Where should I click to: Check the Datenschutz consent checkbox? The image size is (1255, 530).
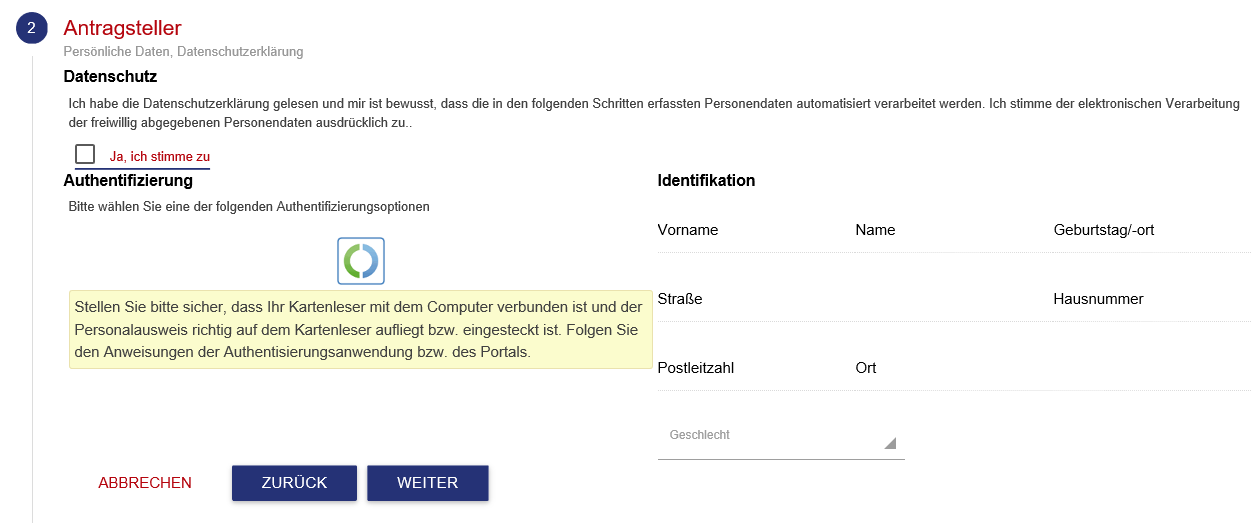[85, 154]
